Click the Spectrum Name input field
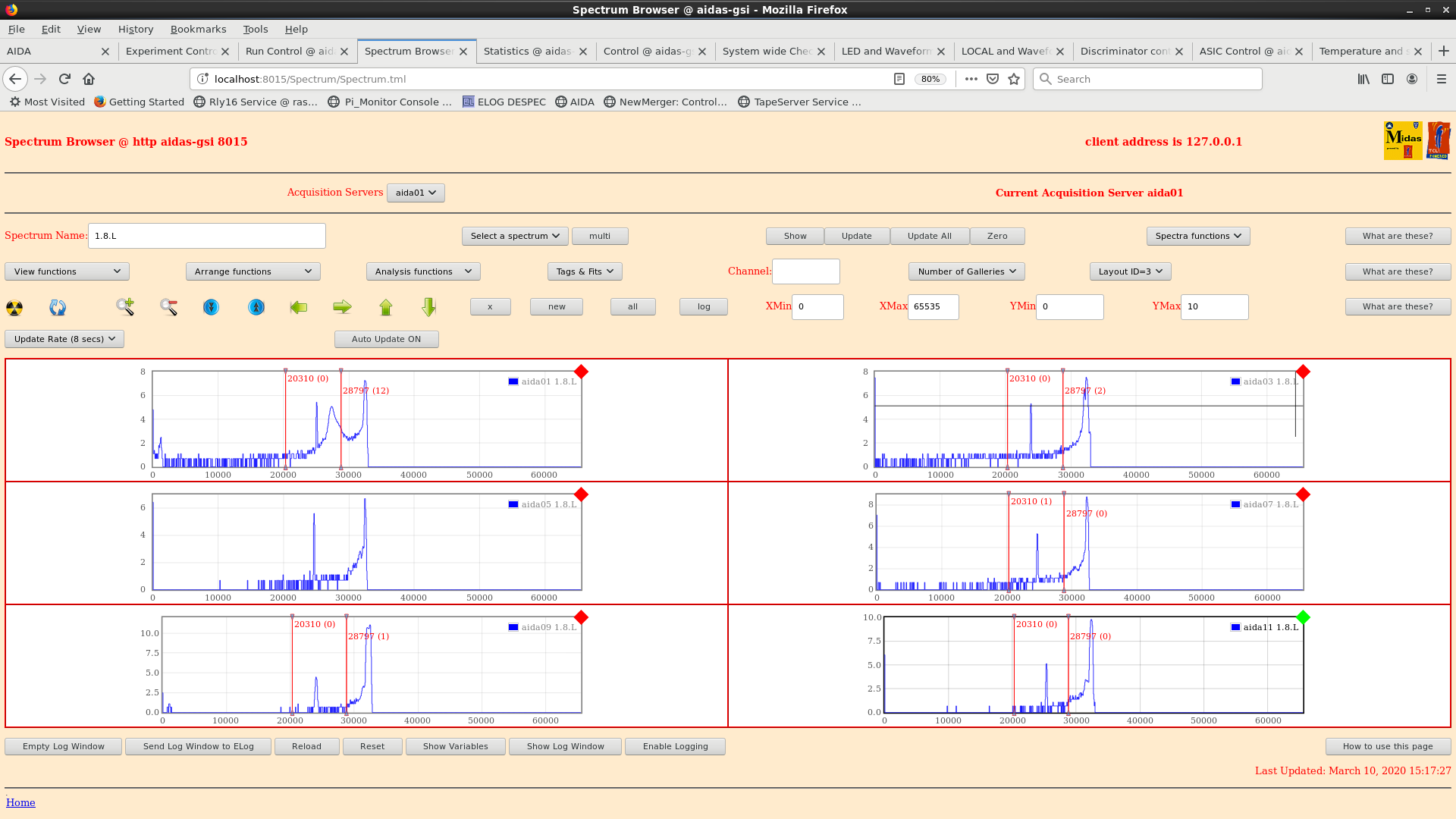 pos(206,236)
